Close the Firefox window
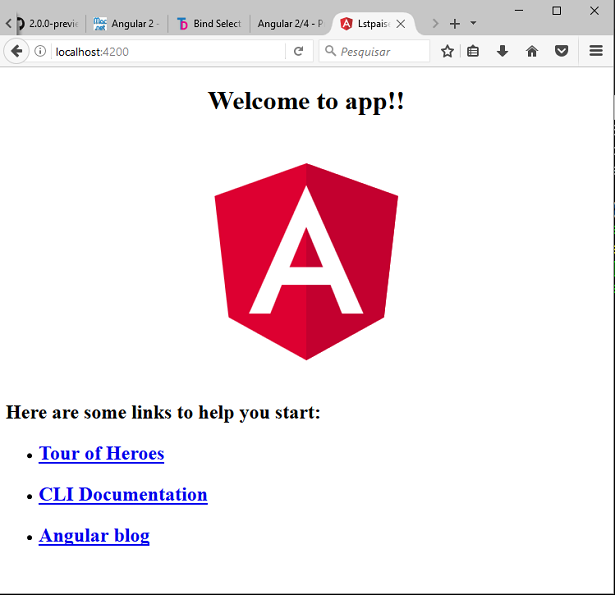 tap(594, 11)
